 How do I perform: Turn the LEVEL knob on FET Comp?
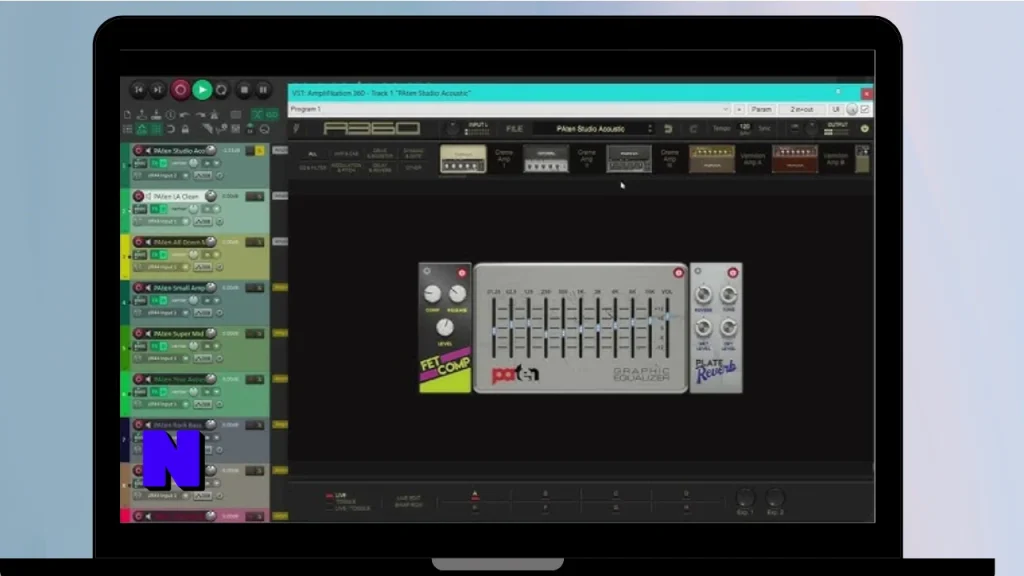[x=445, y=327]
